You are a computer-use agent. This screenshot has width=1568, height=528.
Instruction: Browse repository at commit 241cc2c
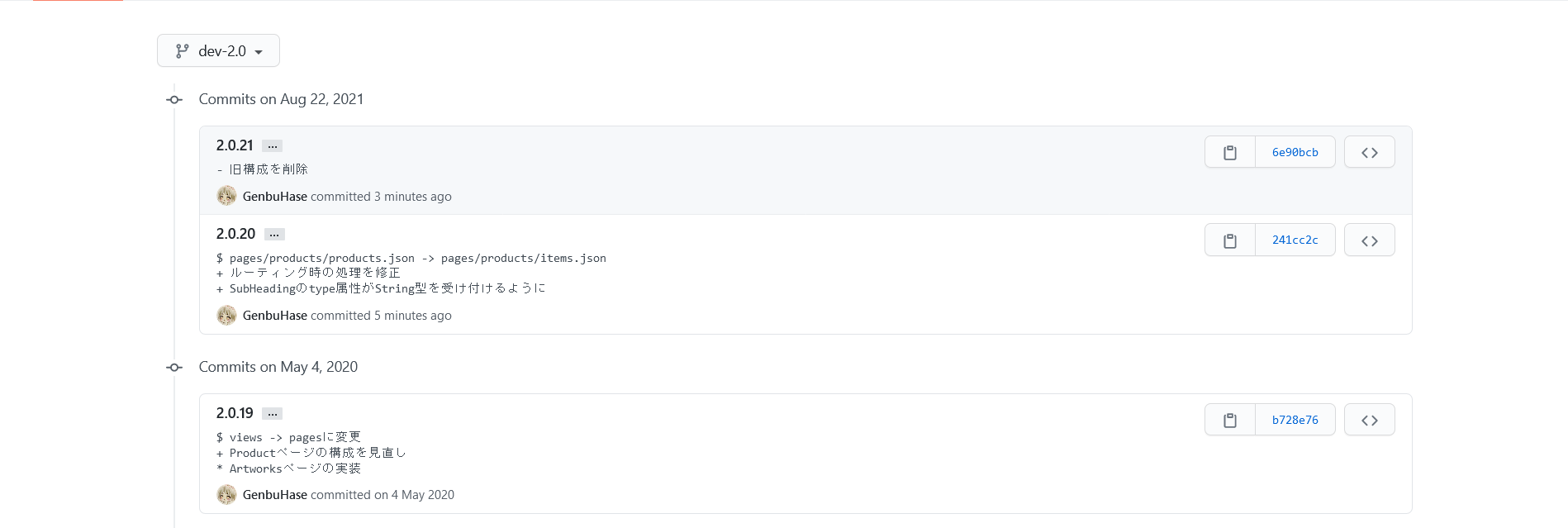pyautogui.click(x=1369, y=240)
